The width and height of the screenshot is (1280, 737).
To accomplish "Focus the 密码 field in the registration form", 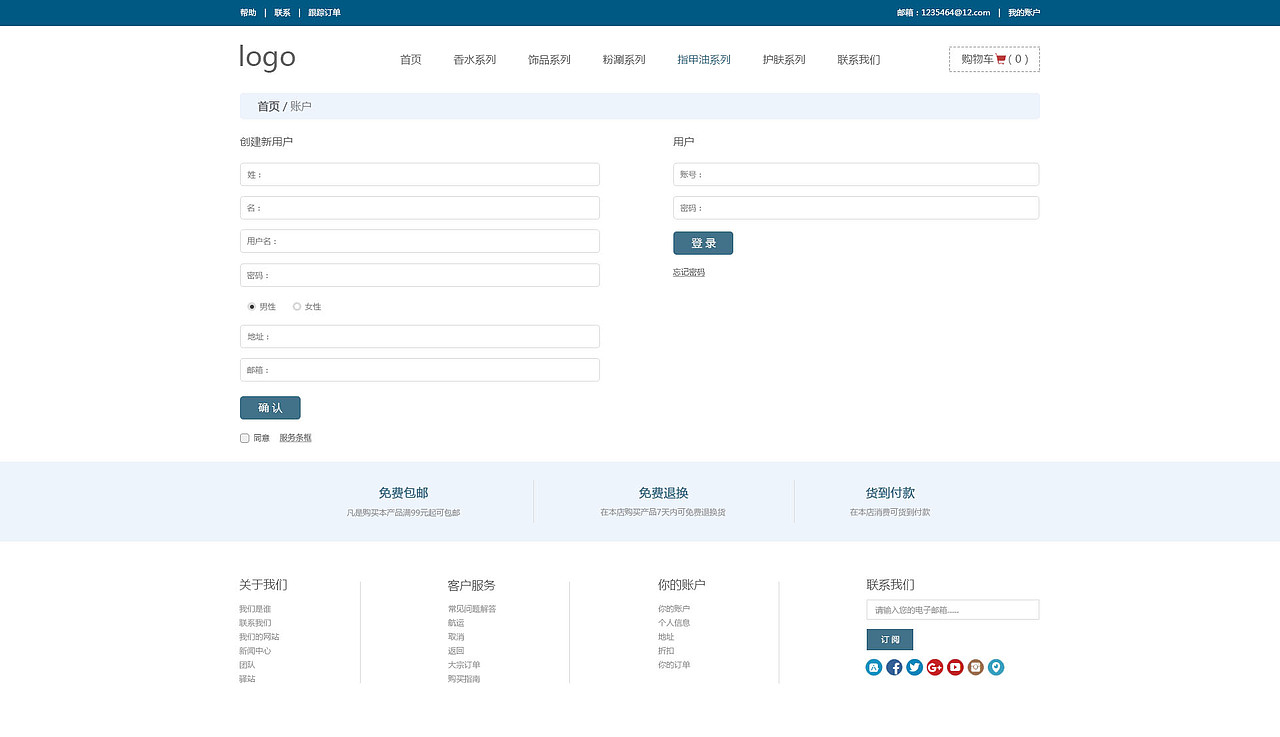I will [x=420, y=275].
